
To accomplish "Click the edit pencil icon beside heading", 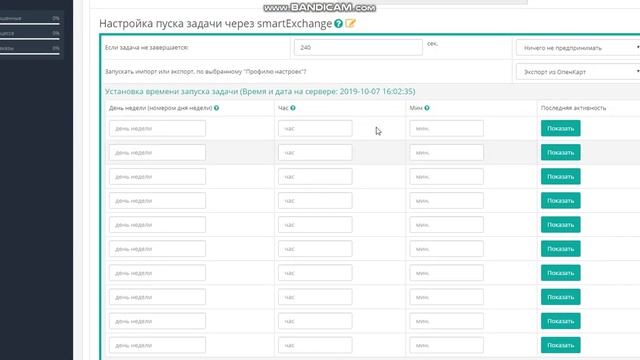I will coord(350,23).
